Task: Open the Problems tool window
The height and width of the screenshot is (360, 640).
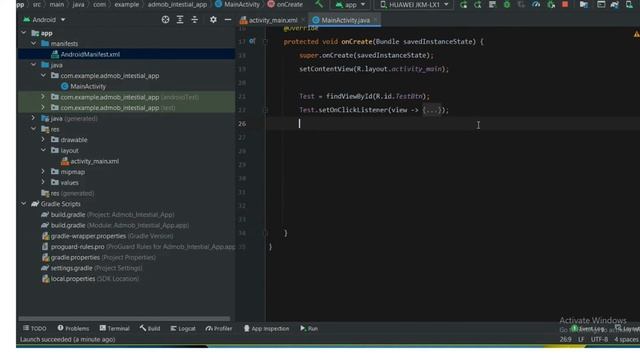Action: 73,328
